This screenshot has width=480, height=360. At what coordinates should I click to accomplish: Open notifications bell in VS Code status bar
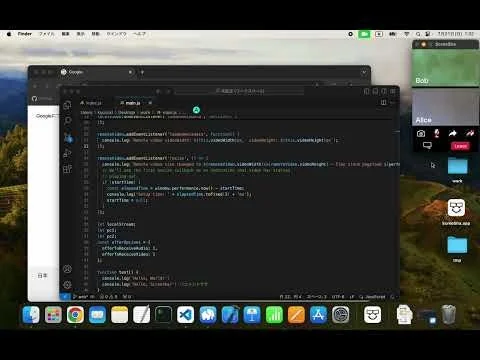[x=392, y=296]
